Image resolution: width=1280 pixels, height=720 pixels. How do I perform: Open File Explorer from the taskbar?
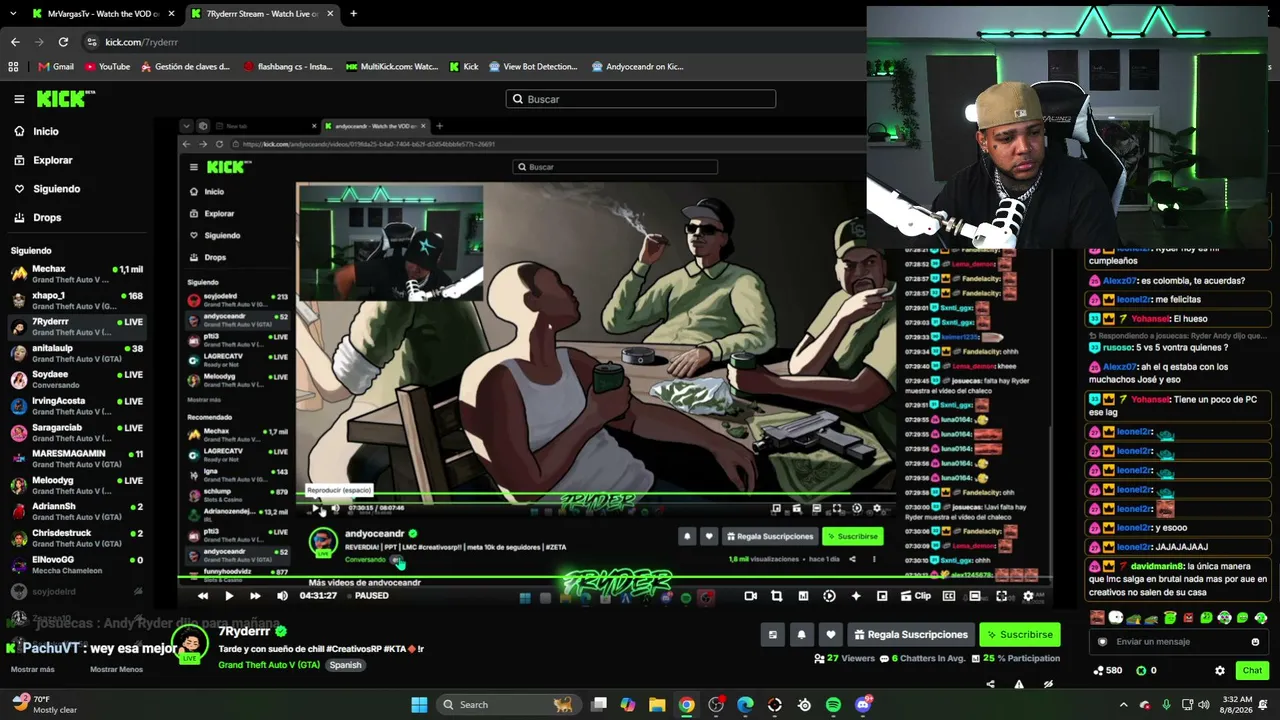(x=657, y=705)
